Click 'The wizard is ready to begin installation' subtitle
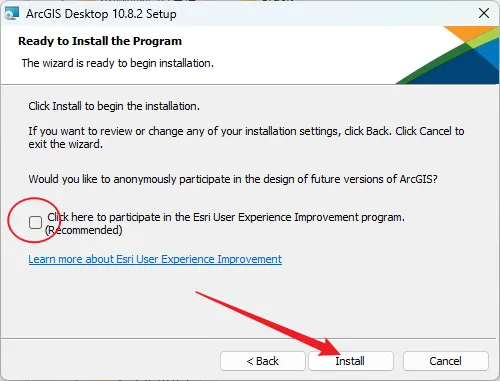Image resolution: width=500 pixels, height=381 pixels. (x=118, y=63)
